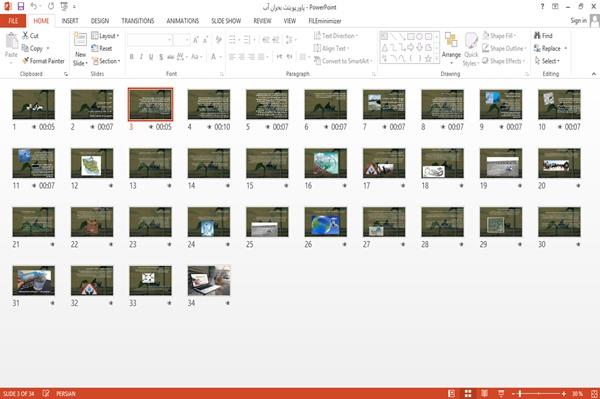Open the font name combo box
The height and width of the screenshot is (399, 600).
point(150,40)
